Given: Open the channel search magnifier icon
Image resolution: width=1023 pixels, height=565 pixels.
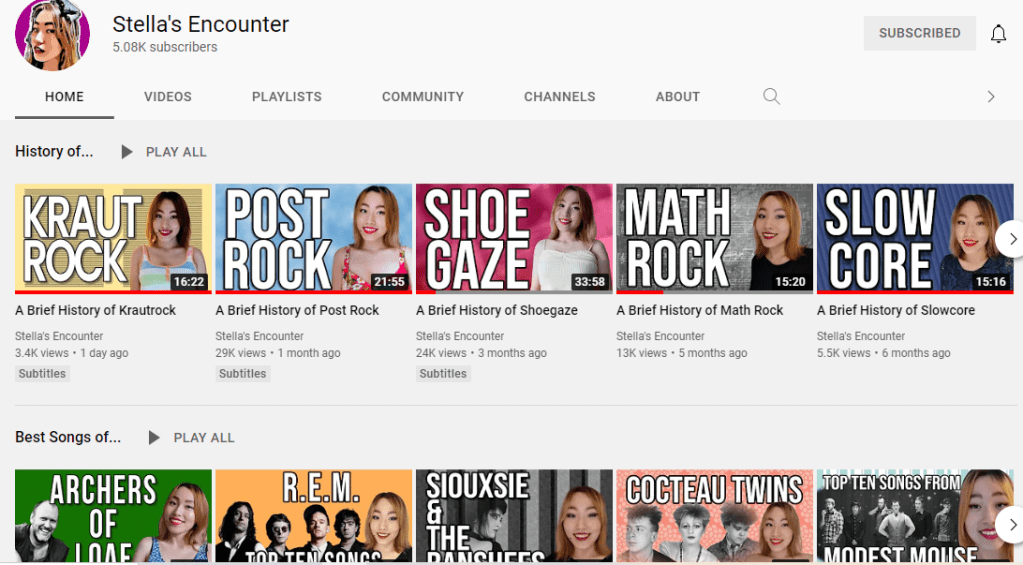Looking at the screenshot, I should 771,96.
